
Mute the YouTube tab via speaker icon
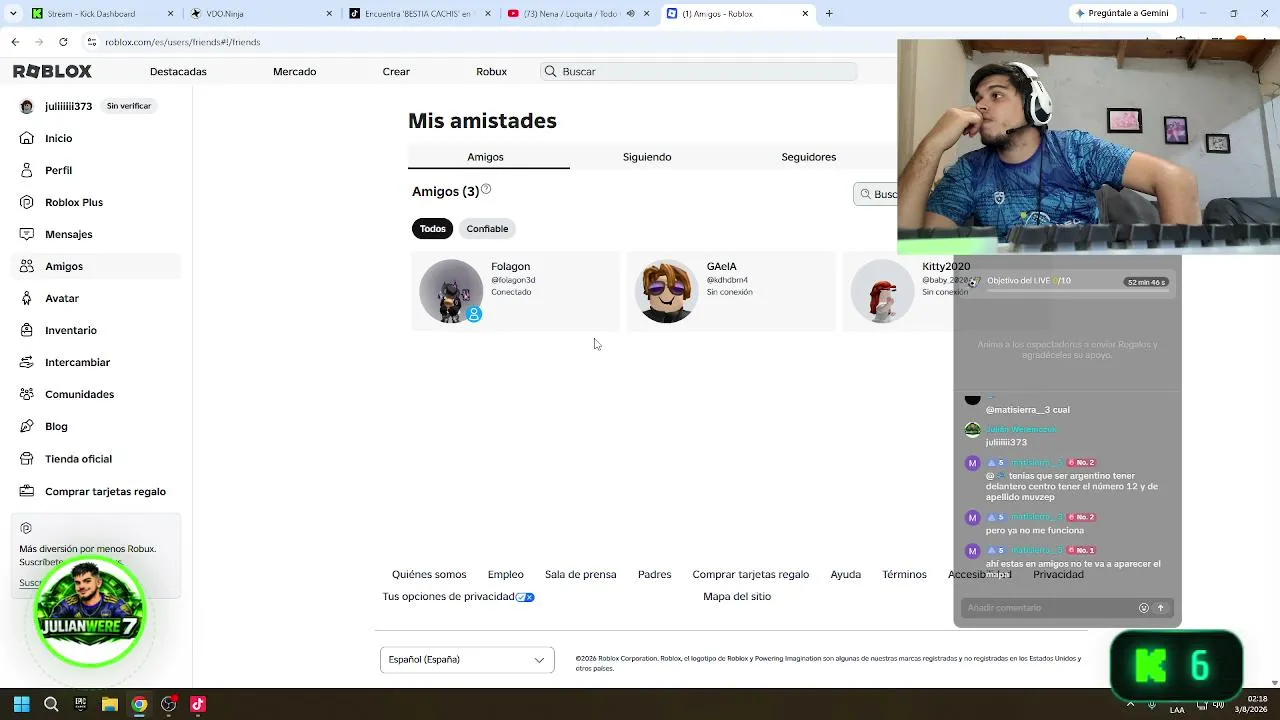(630, 14)
